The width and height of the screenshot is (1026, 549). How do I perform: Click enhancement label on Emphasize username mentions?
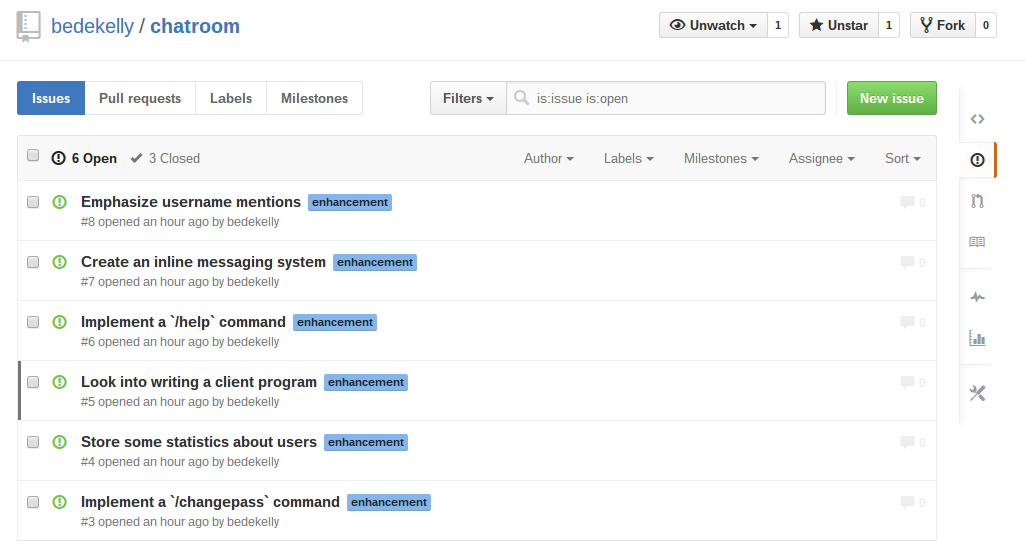pos(350,202)
